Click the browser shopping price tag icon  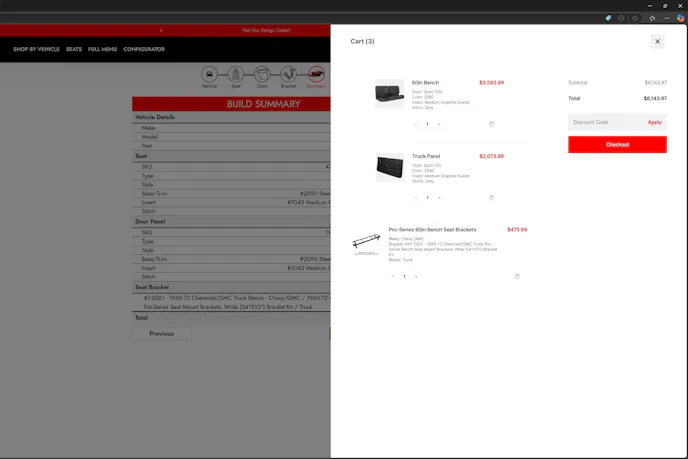[x=608, y=18]
